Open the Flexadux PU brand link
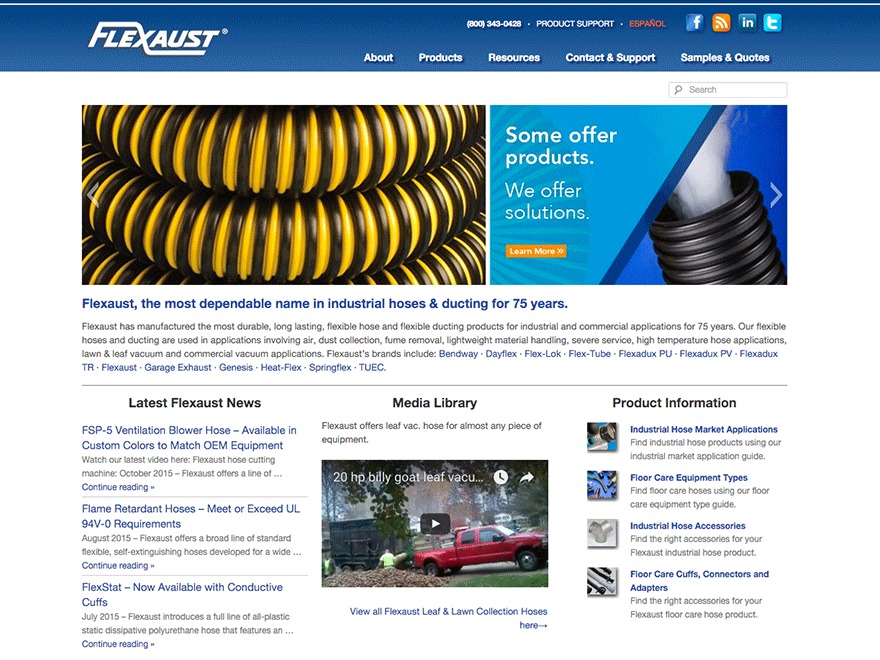Viewport: 880px width, 660px height. click(645, 354)
